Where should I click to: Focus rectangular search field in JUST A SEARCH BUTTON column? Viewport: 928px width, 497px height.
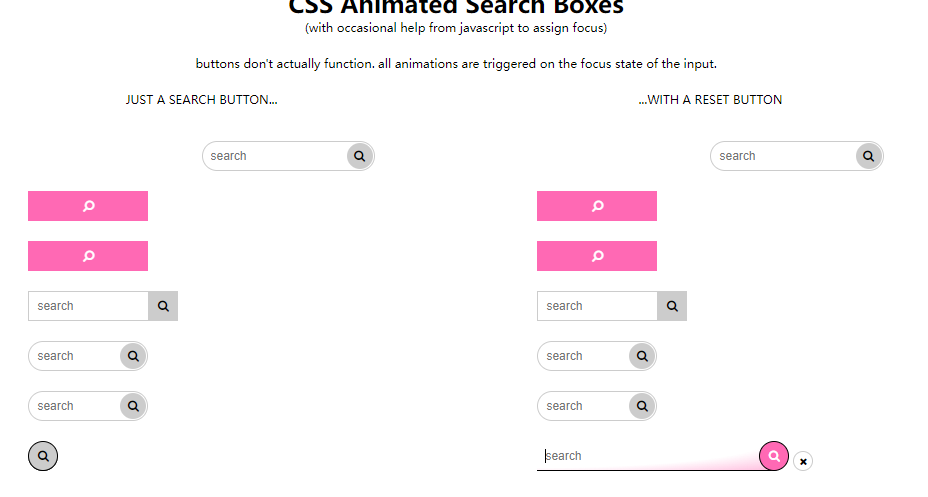tap(88, 306)
